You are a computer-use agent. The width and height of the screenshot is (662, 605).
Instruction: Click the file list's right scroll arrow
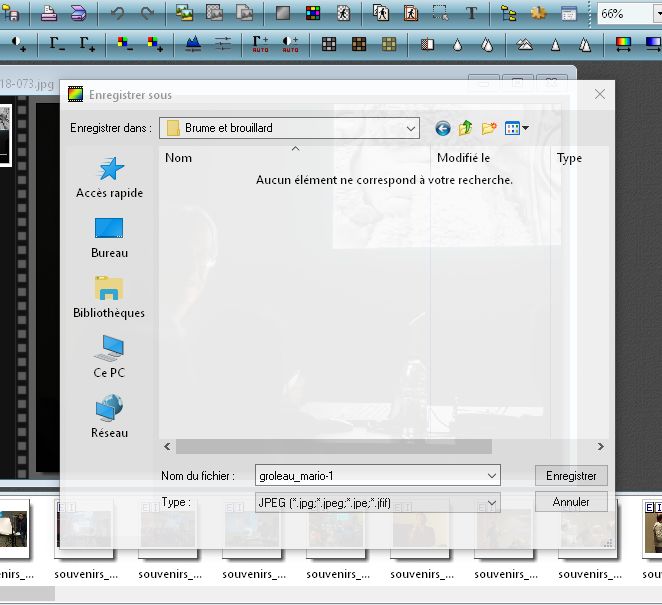[x=600, y=446]
